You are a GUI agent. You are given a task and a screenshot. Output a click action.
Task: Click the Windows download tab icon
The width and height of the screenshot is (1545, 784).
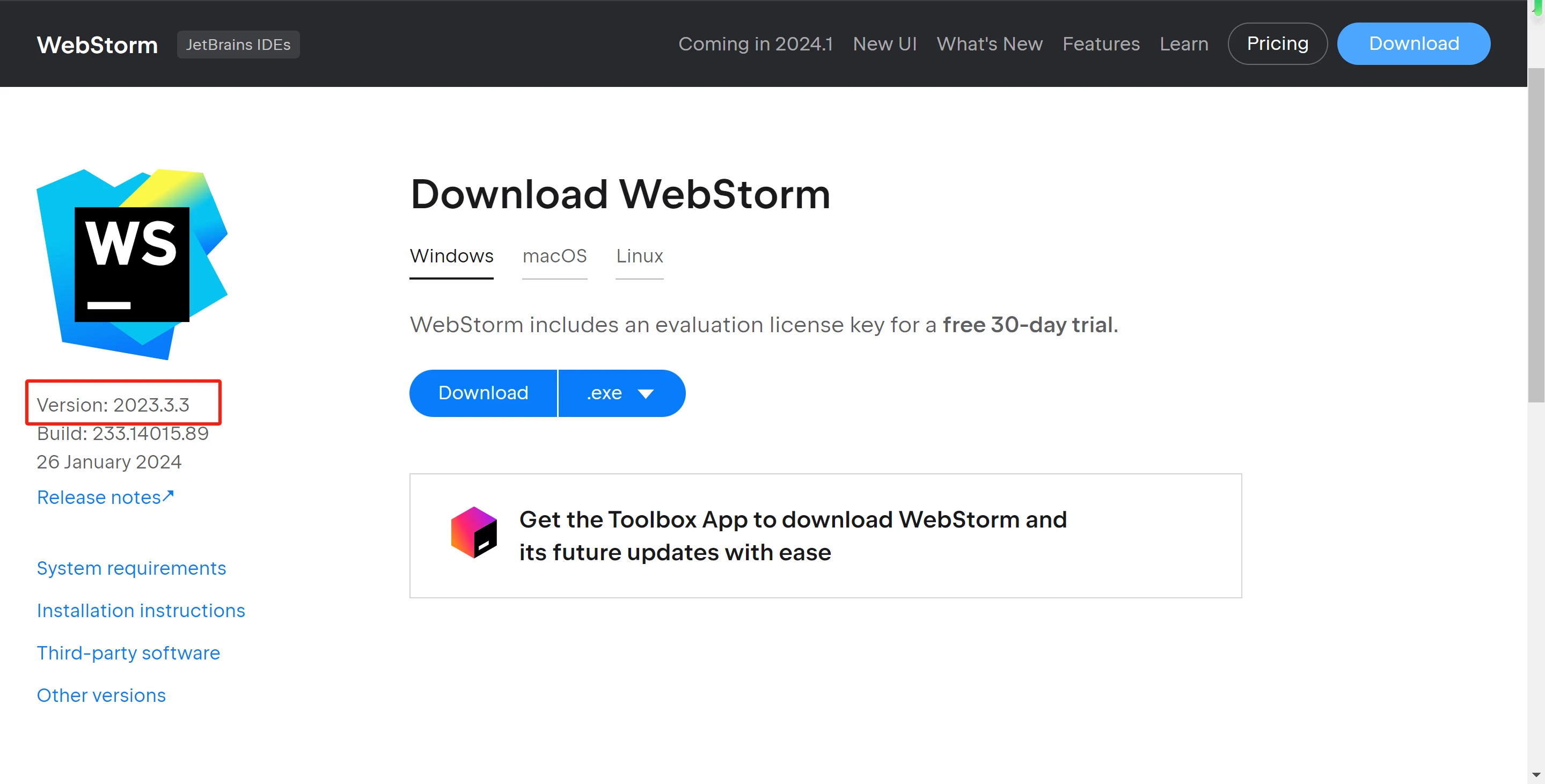point(452,255)
